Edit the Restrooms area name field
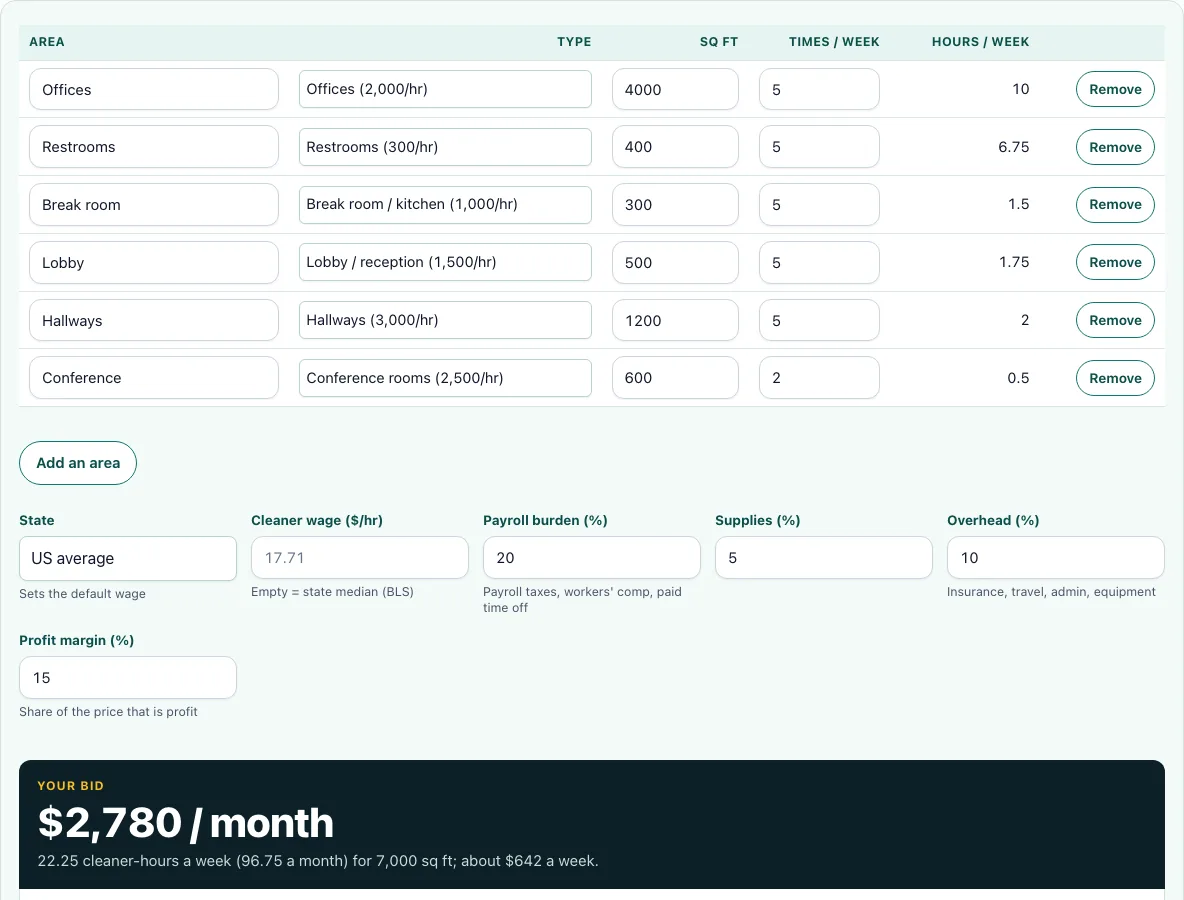The height and width of the screenshot is (900, 1184). point(154,147)
